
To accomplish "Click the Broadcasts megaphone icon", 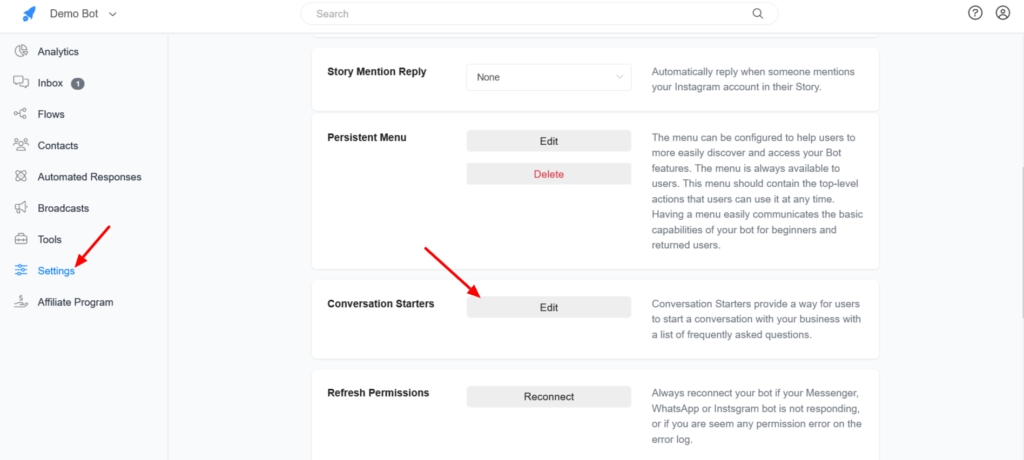I will [x=21, y=208].
